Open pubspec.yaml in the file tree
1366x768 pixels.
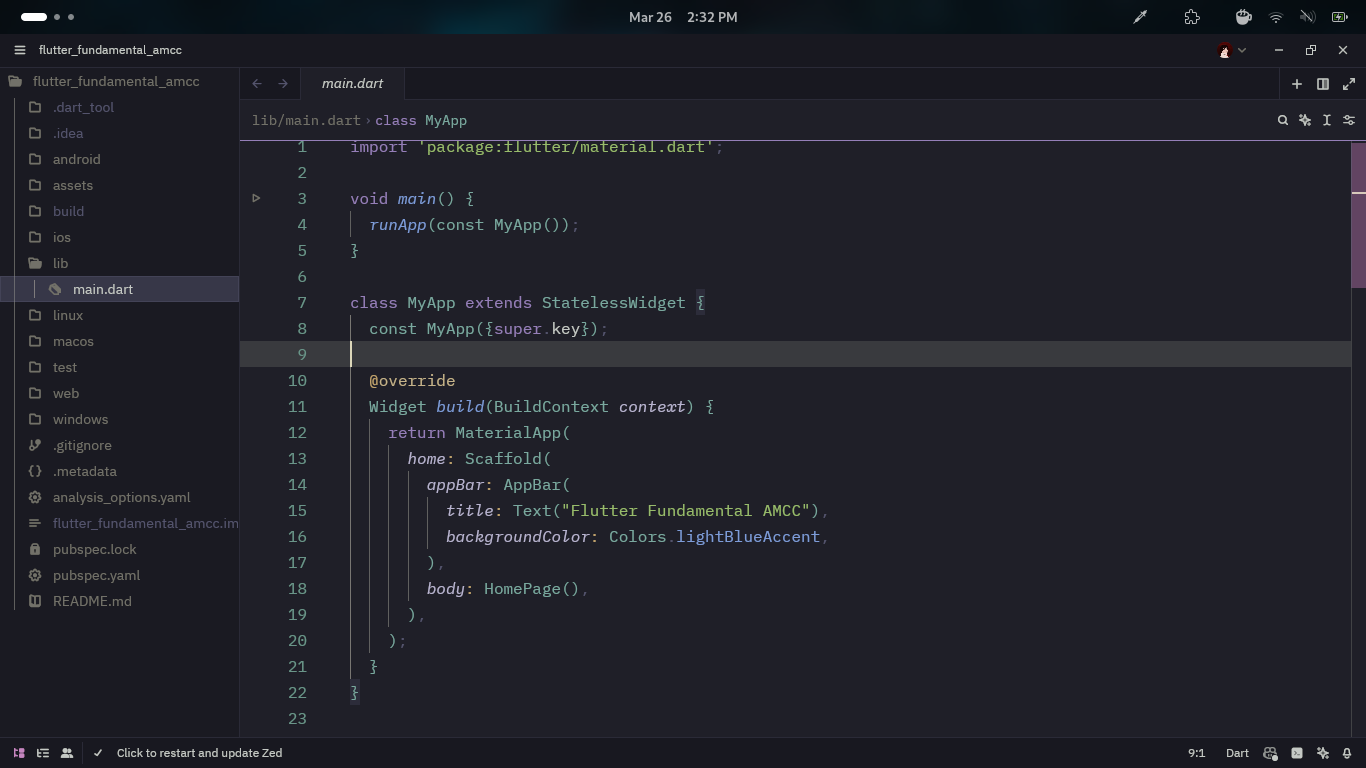click(x=96, y=575)
